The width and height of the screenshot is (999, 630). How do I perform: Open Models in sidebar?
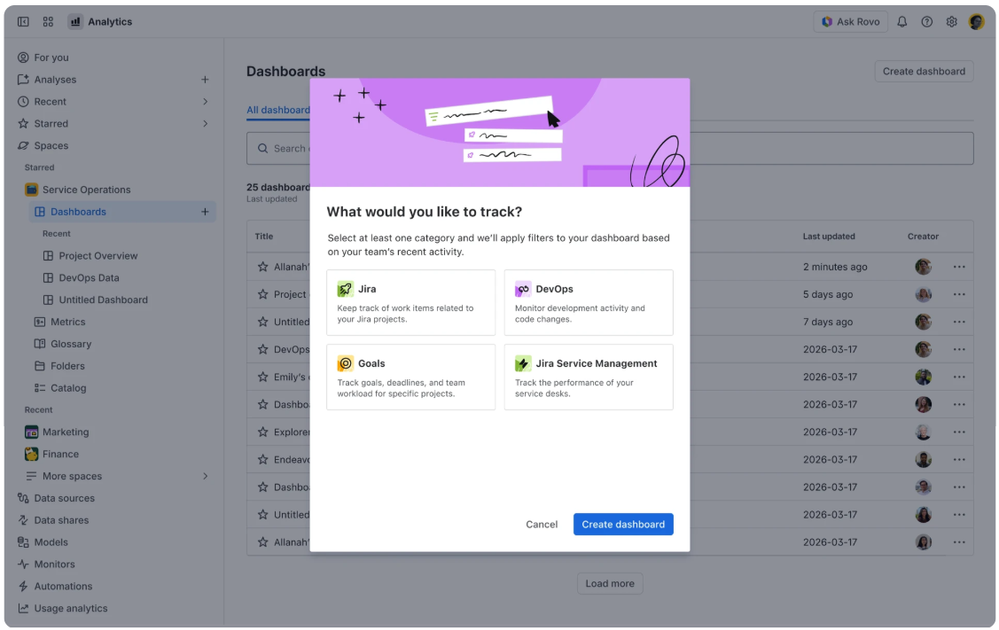50,543
